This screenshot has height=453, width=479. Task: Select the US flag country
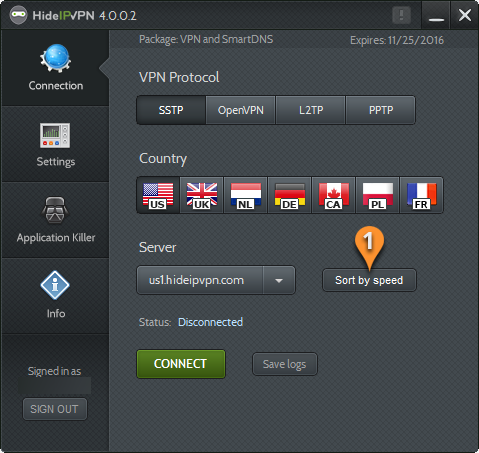(158, 195)
